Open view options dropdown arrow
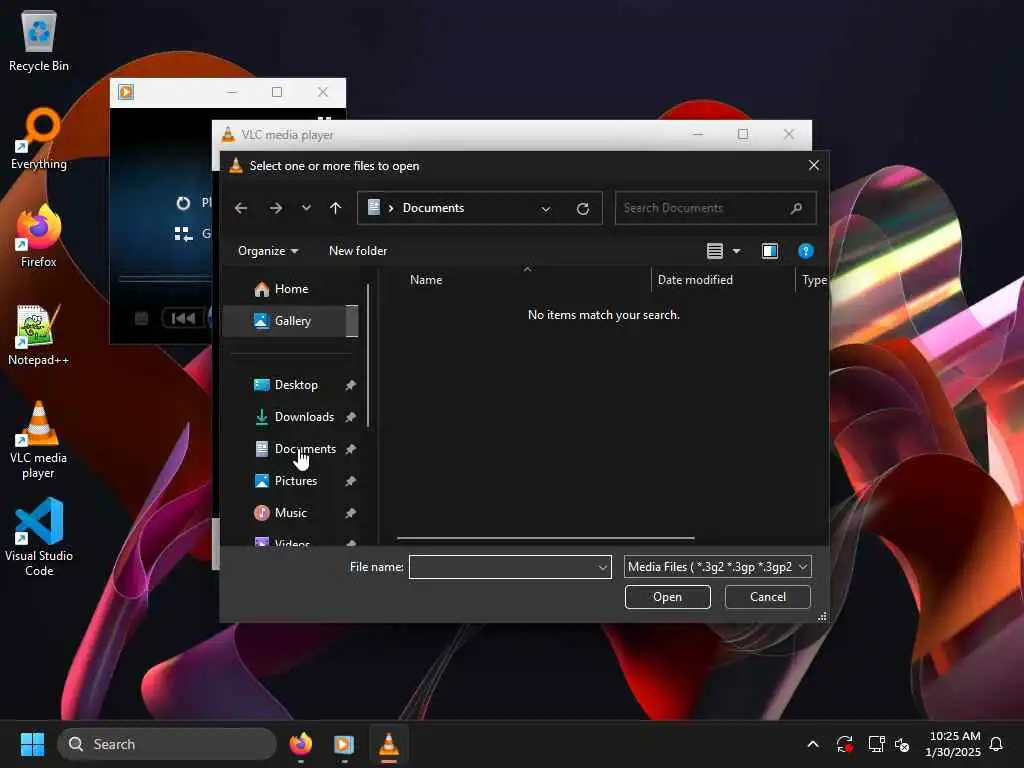The height and width of the screenshot is (768, 1024). coord(737,251)
